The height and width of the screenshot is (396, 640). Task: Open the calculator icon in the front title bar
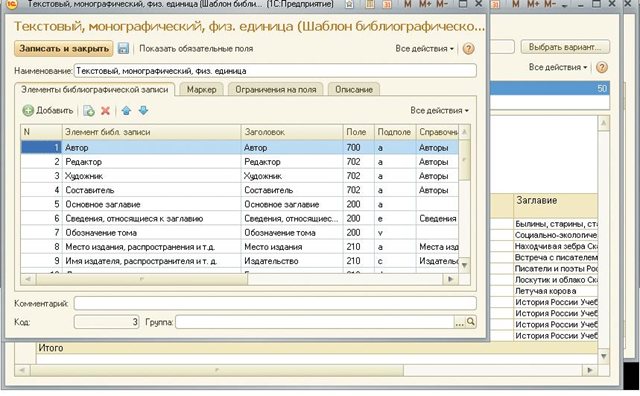coord(370,4)
